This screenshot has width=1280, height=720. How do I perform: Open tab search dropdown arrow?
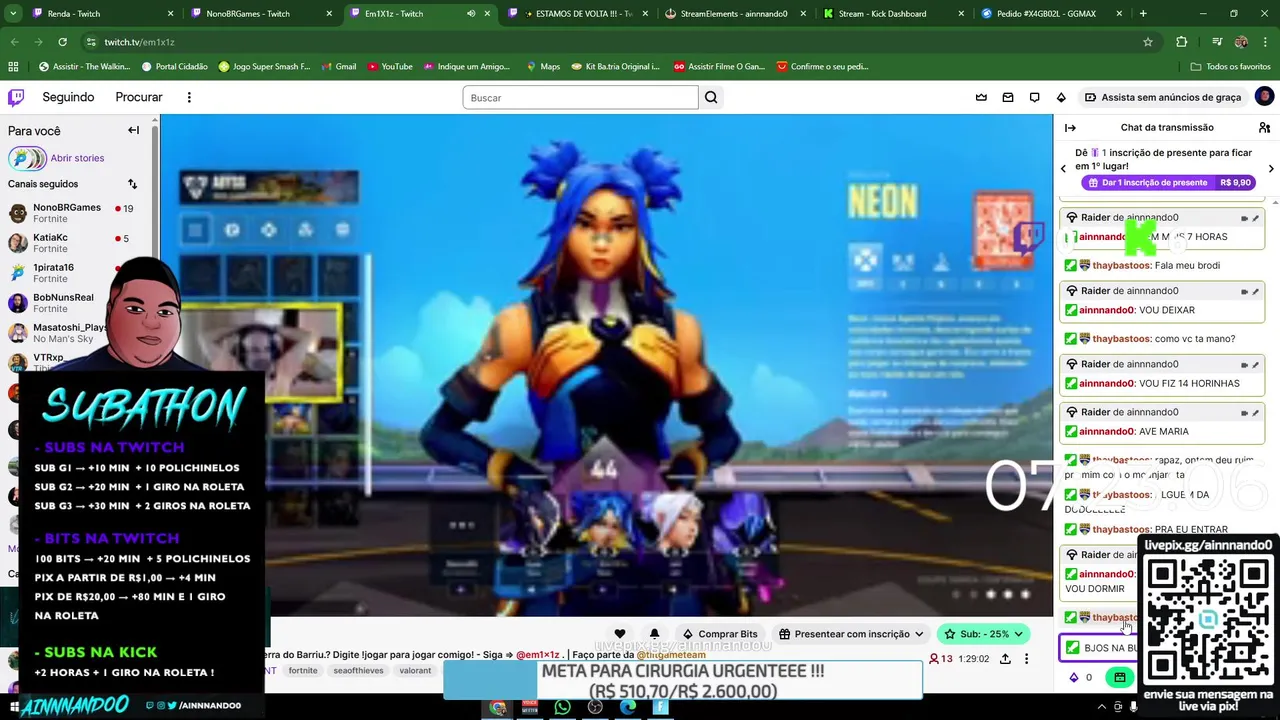click(14, 14)
